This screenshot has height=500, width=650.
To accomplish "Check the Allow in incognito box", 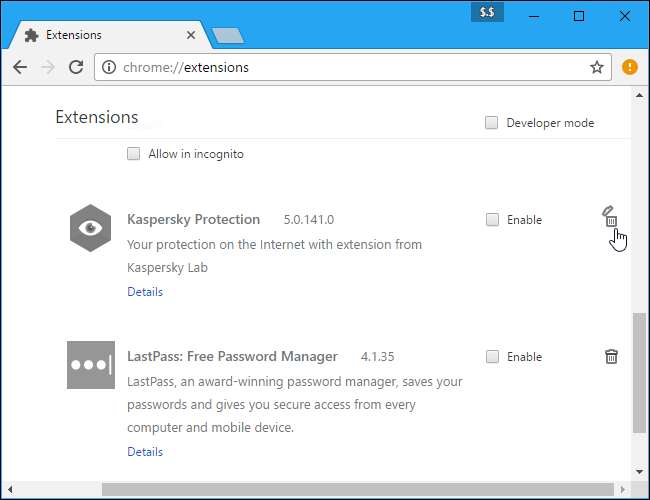I will (x=134, y=154).
